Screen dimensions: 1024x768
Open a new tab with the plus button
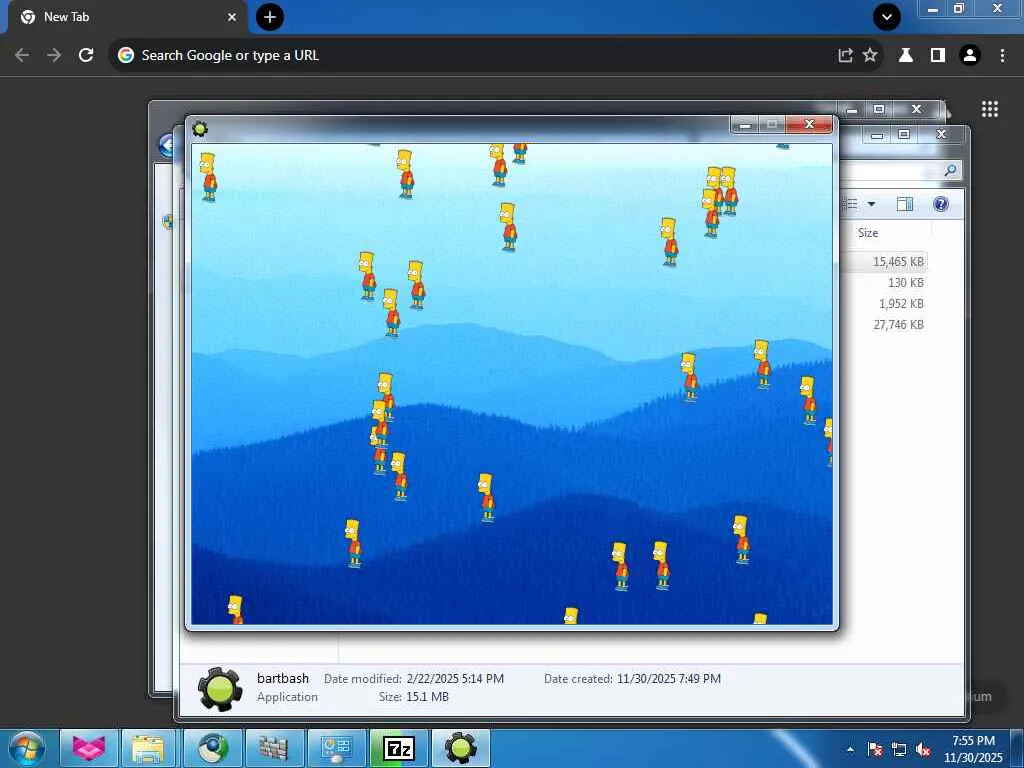[270, 17]
